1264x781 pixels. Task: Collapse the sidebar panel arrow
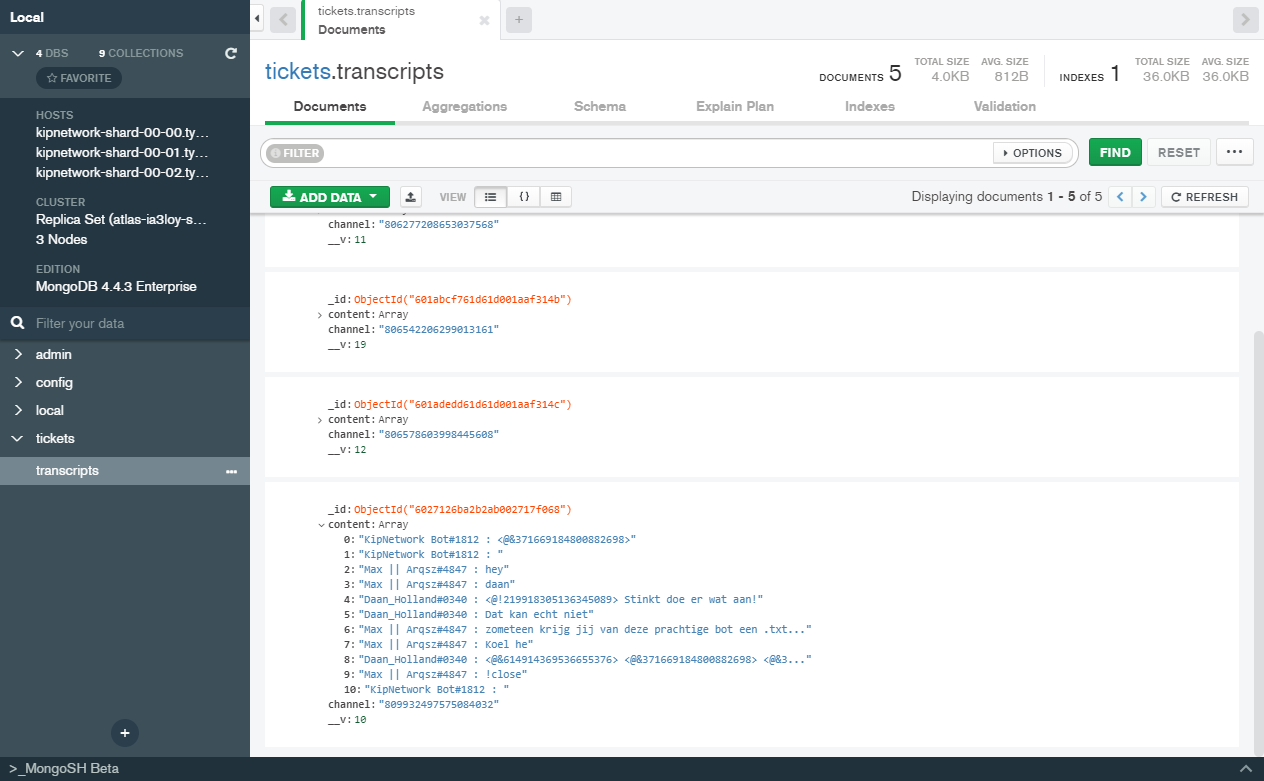[x=257, y=19]
